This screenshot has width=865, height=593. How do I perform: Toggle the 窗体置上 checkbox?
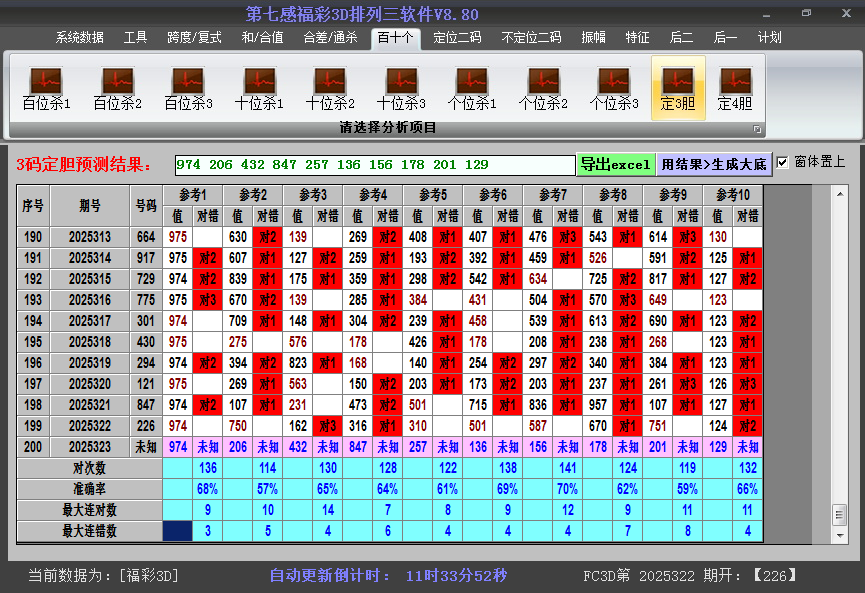coord(783,163)
